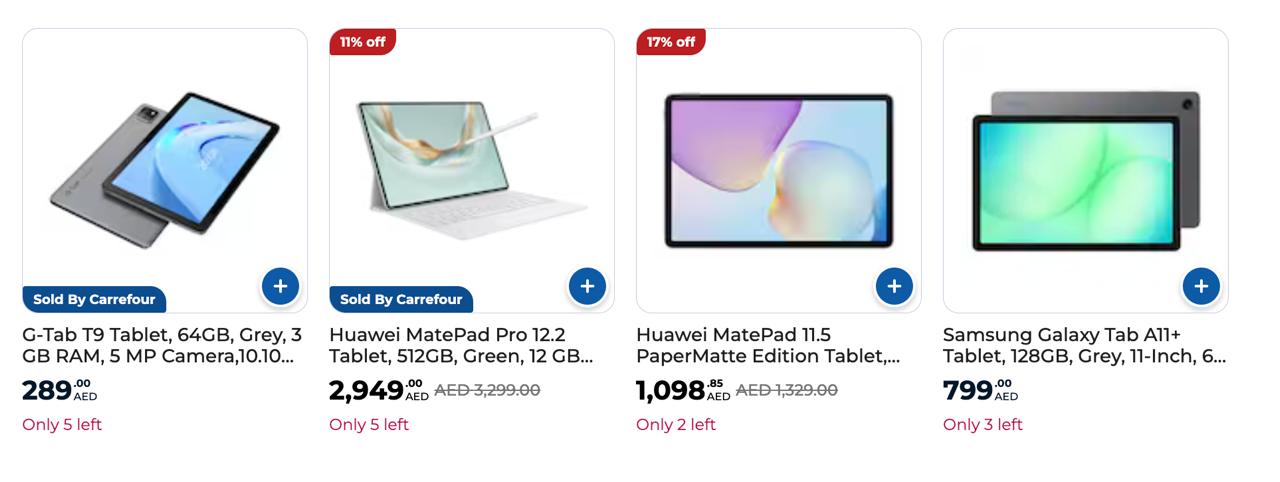Viewport: 1280px width, 482px height.
Task: Click Sold By Carrefour label on MatePad Pro
Action: [x=401, y=299]
